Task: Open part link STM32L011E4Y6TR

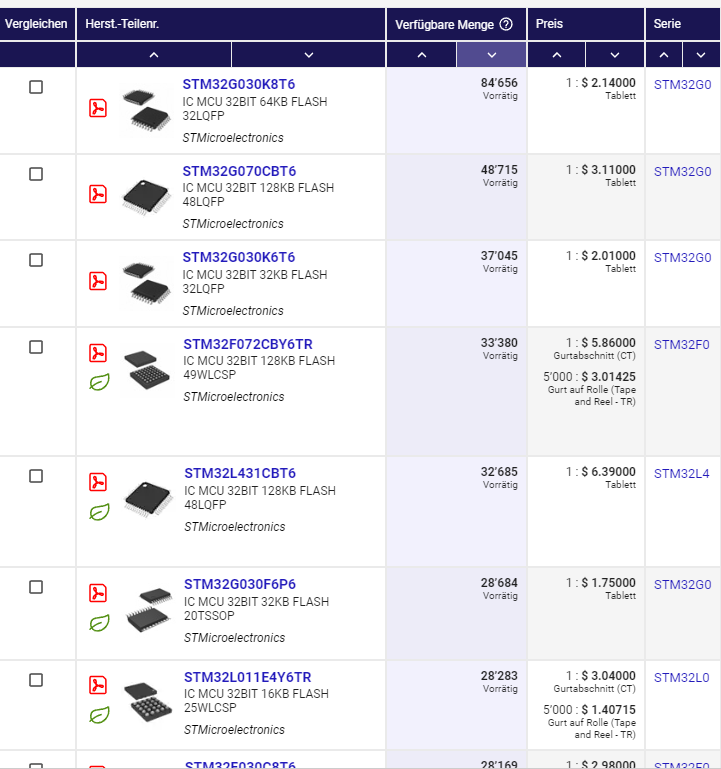Action: [x=248, y=677]
